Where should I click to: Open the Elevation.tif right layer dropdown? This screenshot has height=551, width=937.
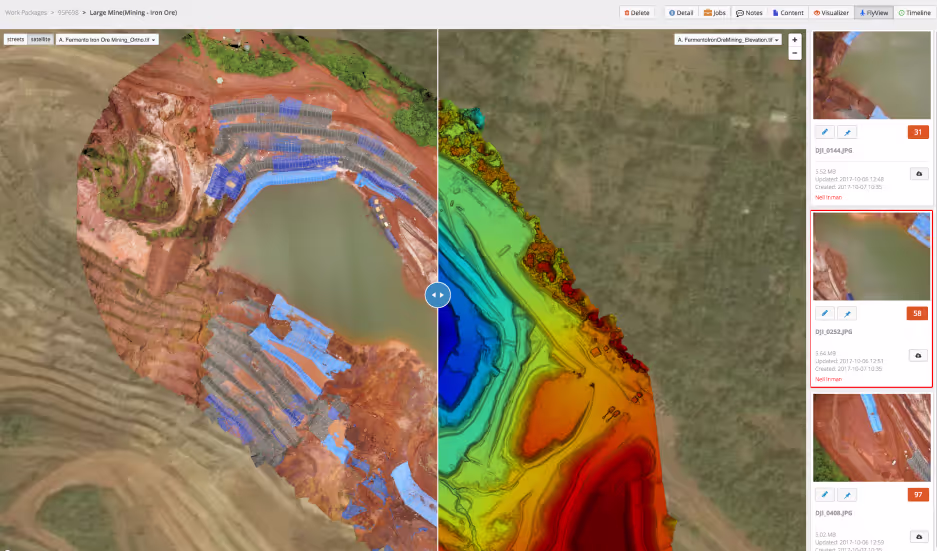tap(728, 39)
